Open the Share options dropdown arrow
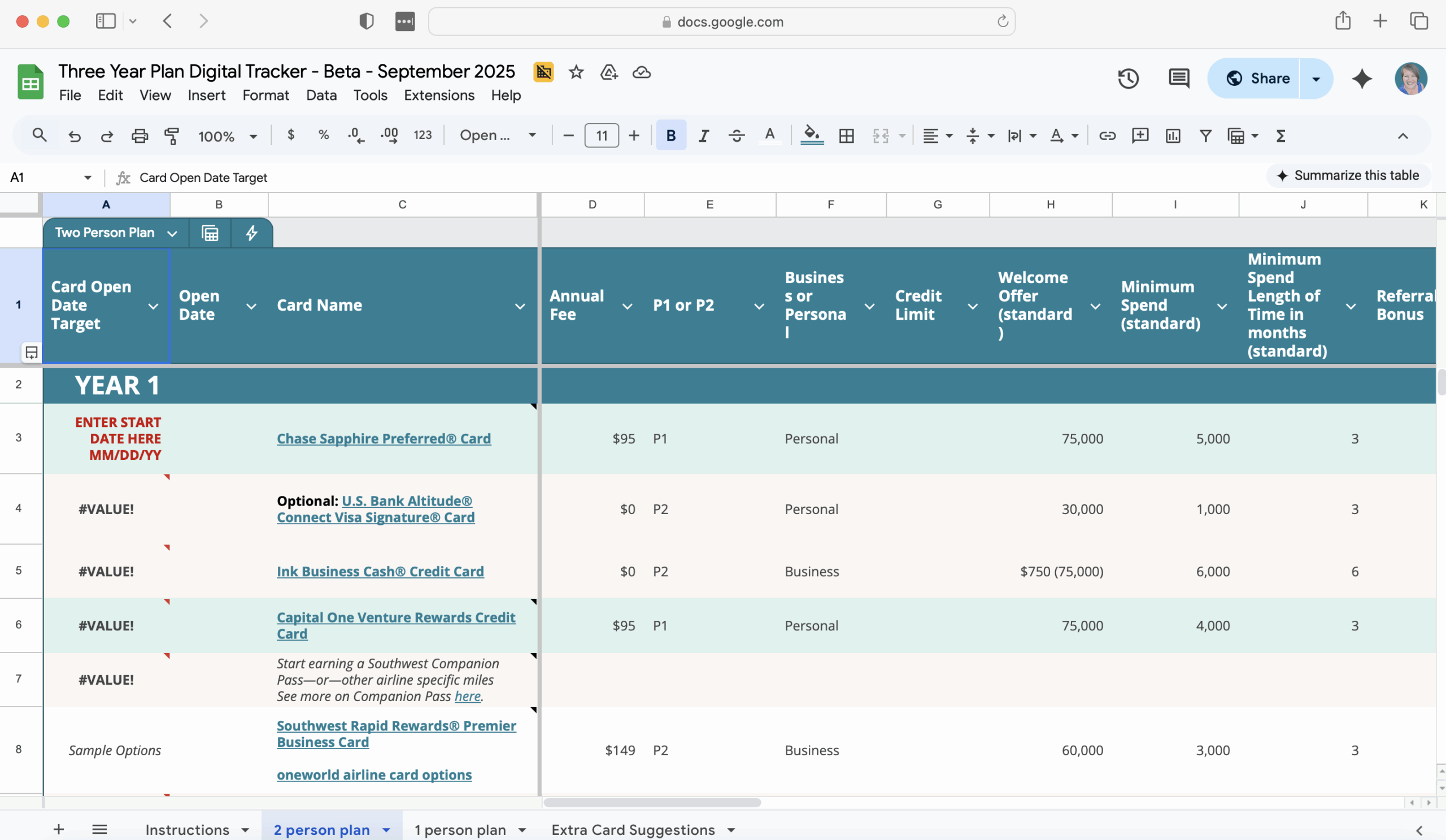The width and height of the screenshot is (1446, 840). [1316, 79]
